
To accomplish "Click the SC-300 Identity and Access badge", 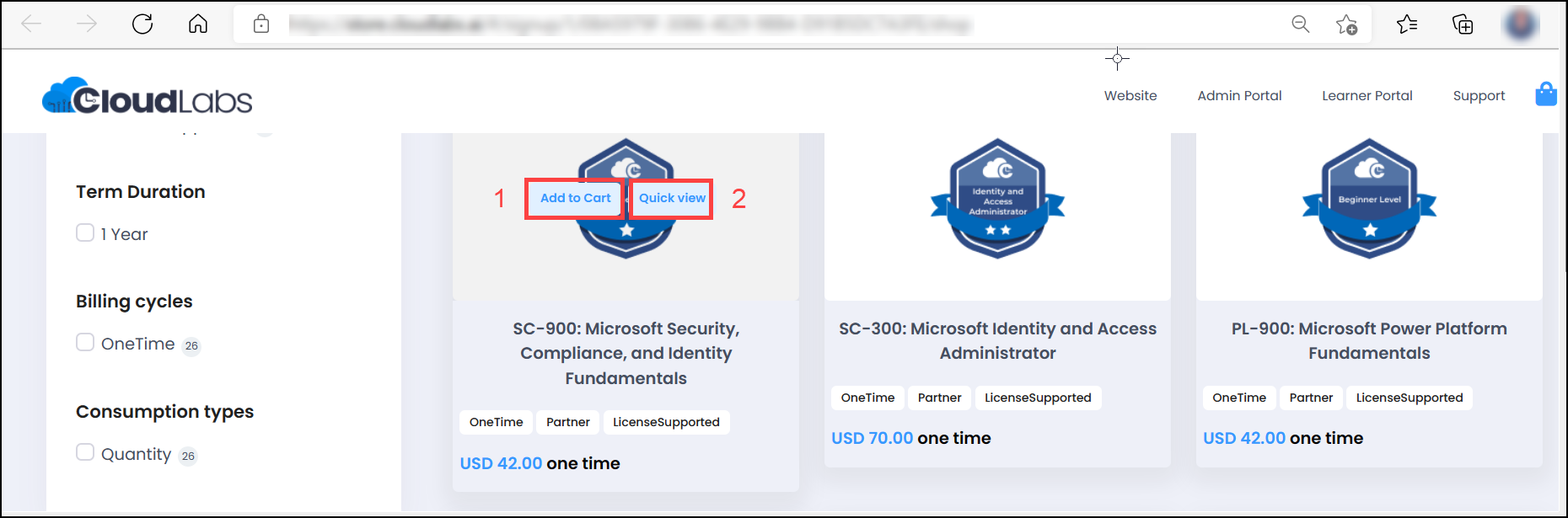I will tap(998, 198).
